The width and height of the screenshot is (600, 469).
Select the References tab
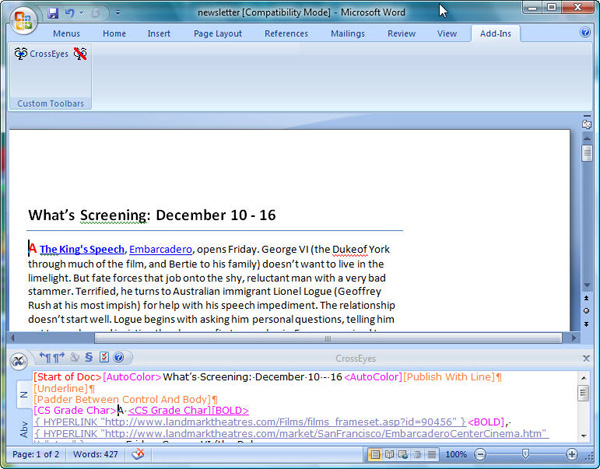[x=286, y=34]
